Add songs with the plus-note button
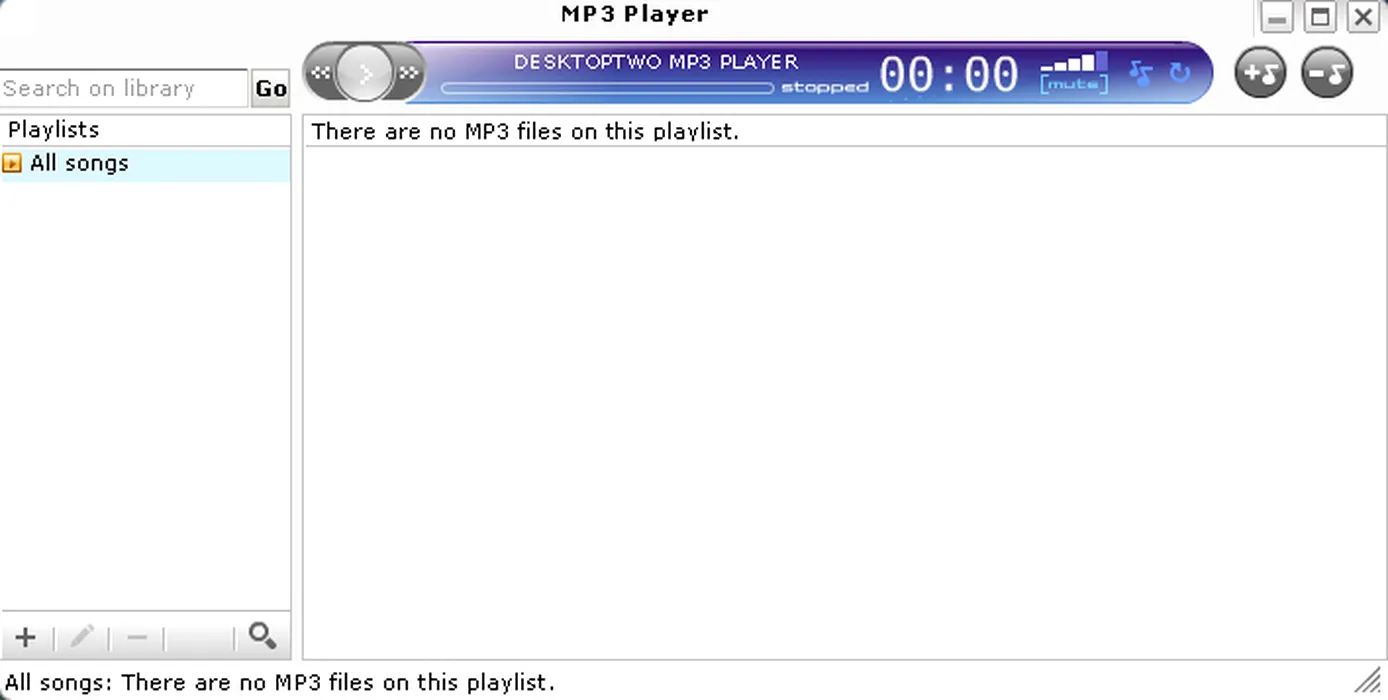Screen dimensions: 1388x700 1260,72
